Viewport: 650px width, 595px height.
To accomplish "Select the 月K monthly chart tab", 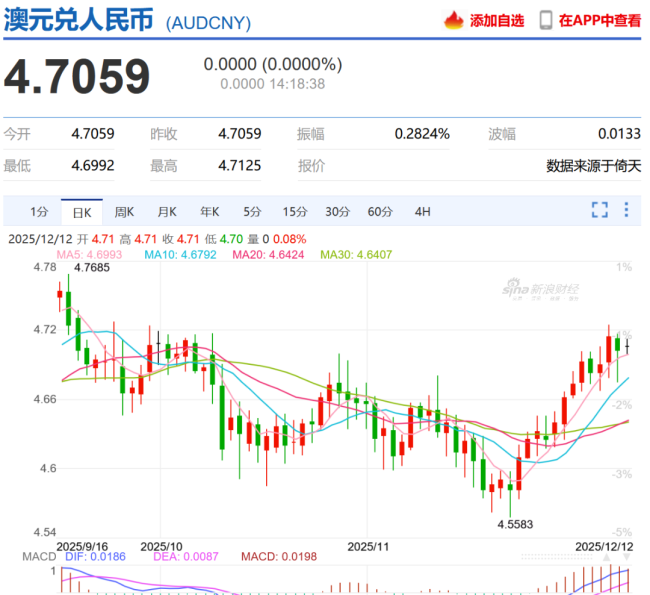I will click(x=166, y=211).
